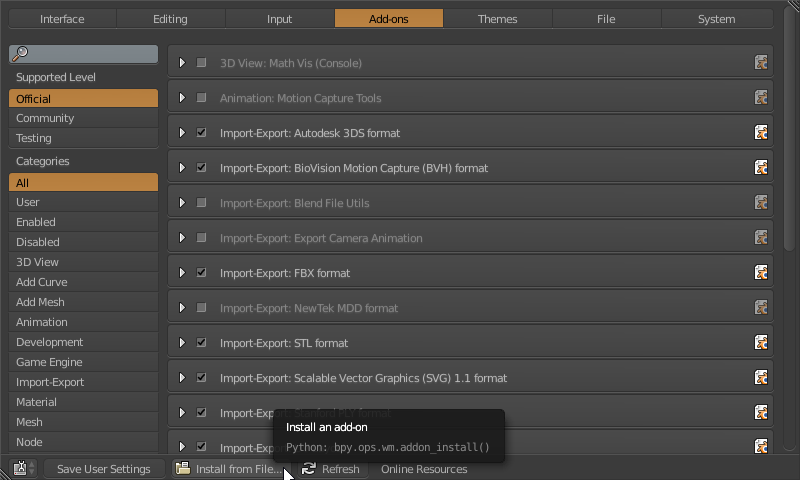Expand 3D View: Math Vis details
This screenshot has width=800, height=480.
[182, 63]
